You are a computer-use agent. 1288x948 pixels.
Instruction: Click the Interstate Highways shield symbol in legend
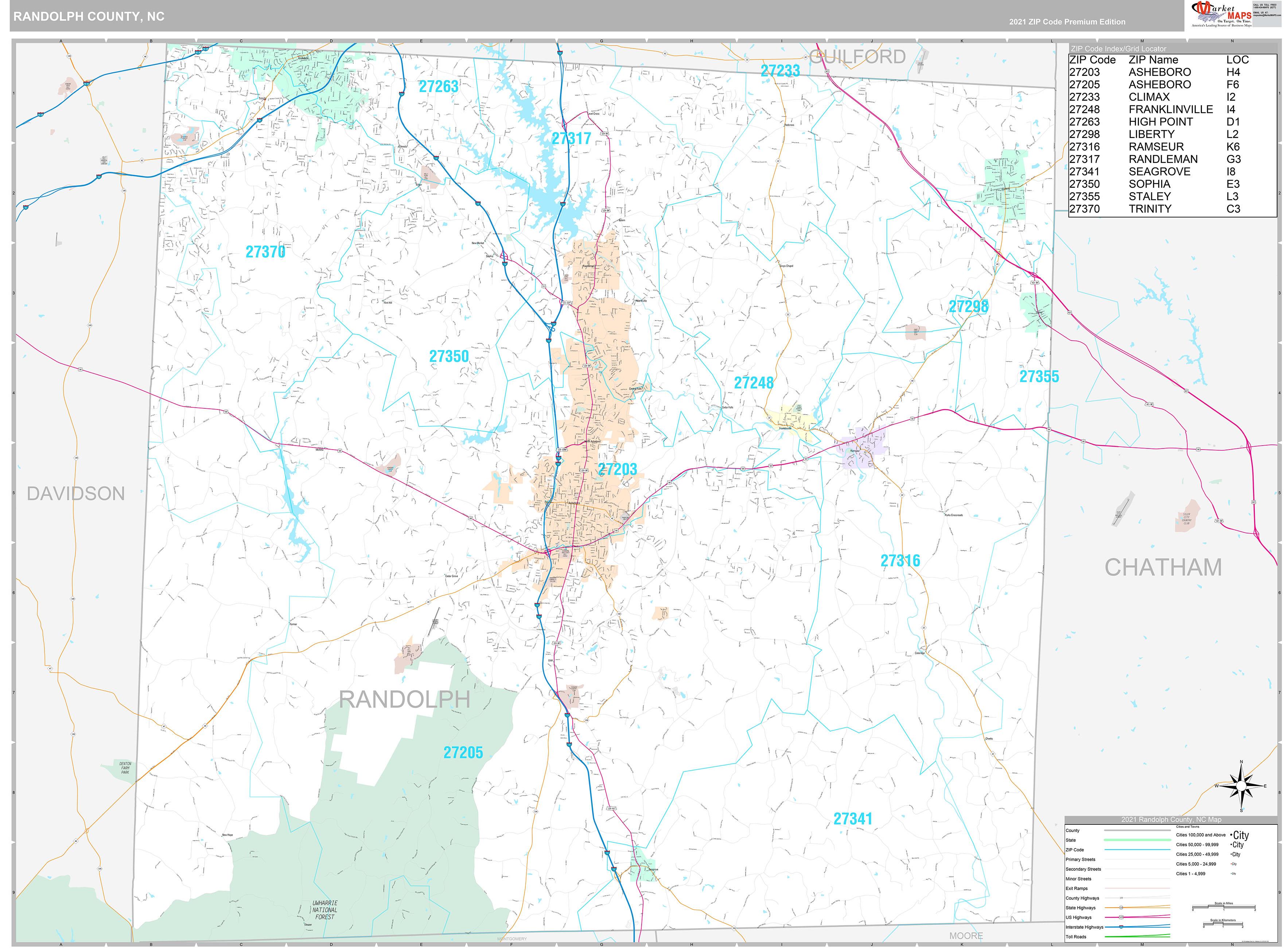tap(1120, 927)
